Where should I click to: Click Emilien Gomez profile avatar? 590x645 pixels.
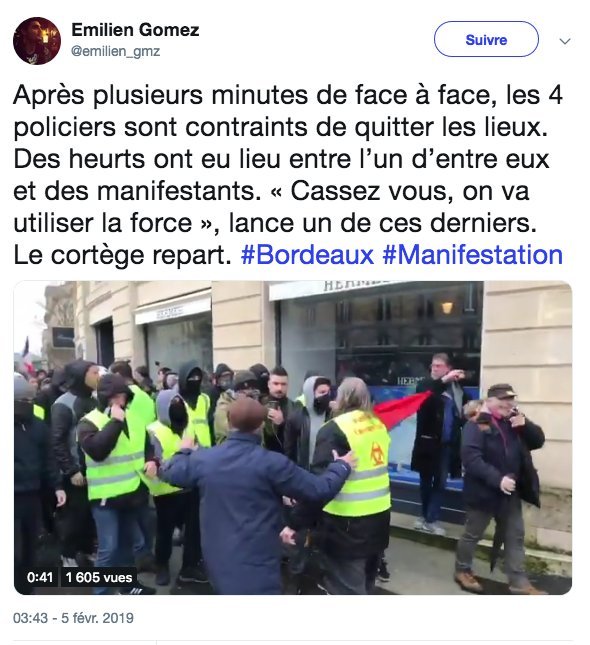[x=37, y=41]
